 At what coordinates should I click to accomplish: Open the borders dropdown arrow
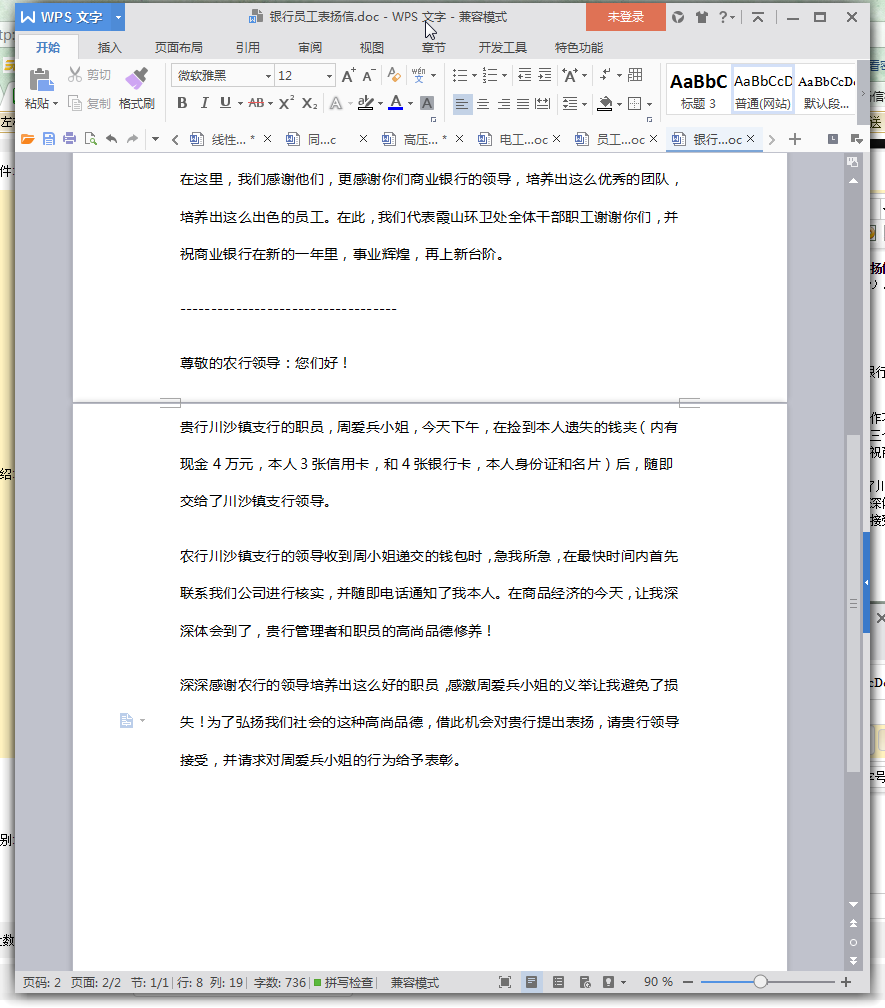(x=650, y=104)
